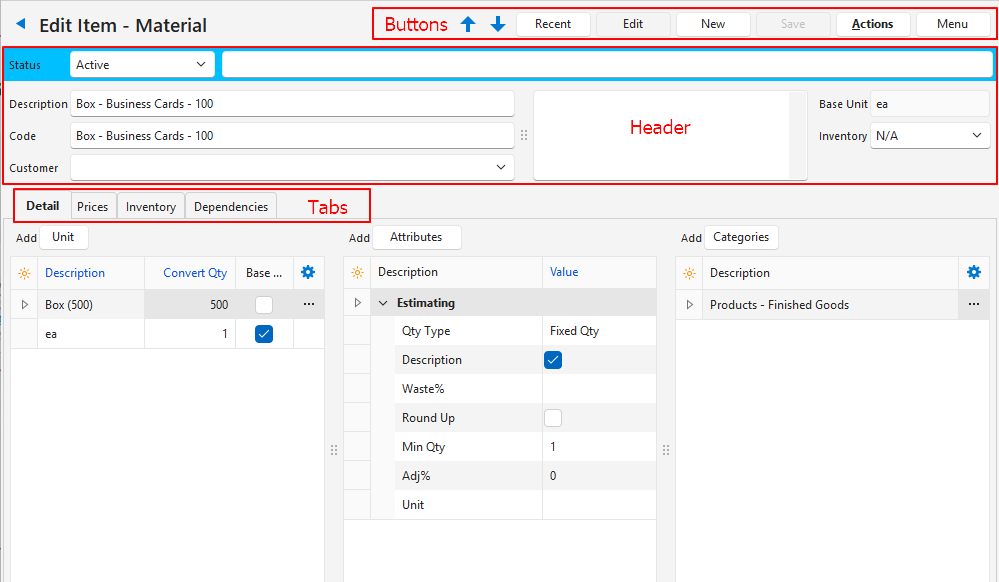999x582 pixels.
Task: Open the categories grid settings gear
Action: 973,272
